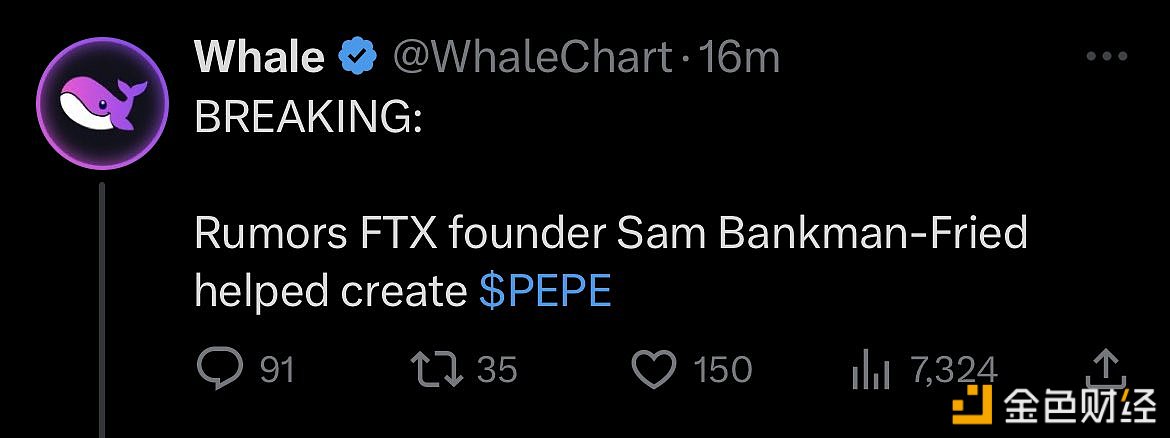Image resolution: width=1170 pixels, height=438 pixels.
Task: Click the reply count 91
Action: 277,370
